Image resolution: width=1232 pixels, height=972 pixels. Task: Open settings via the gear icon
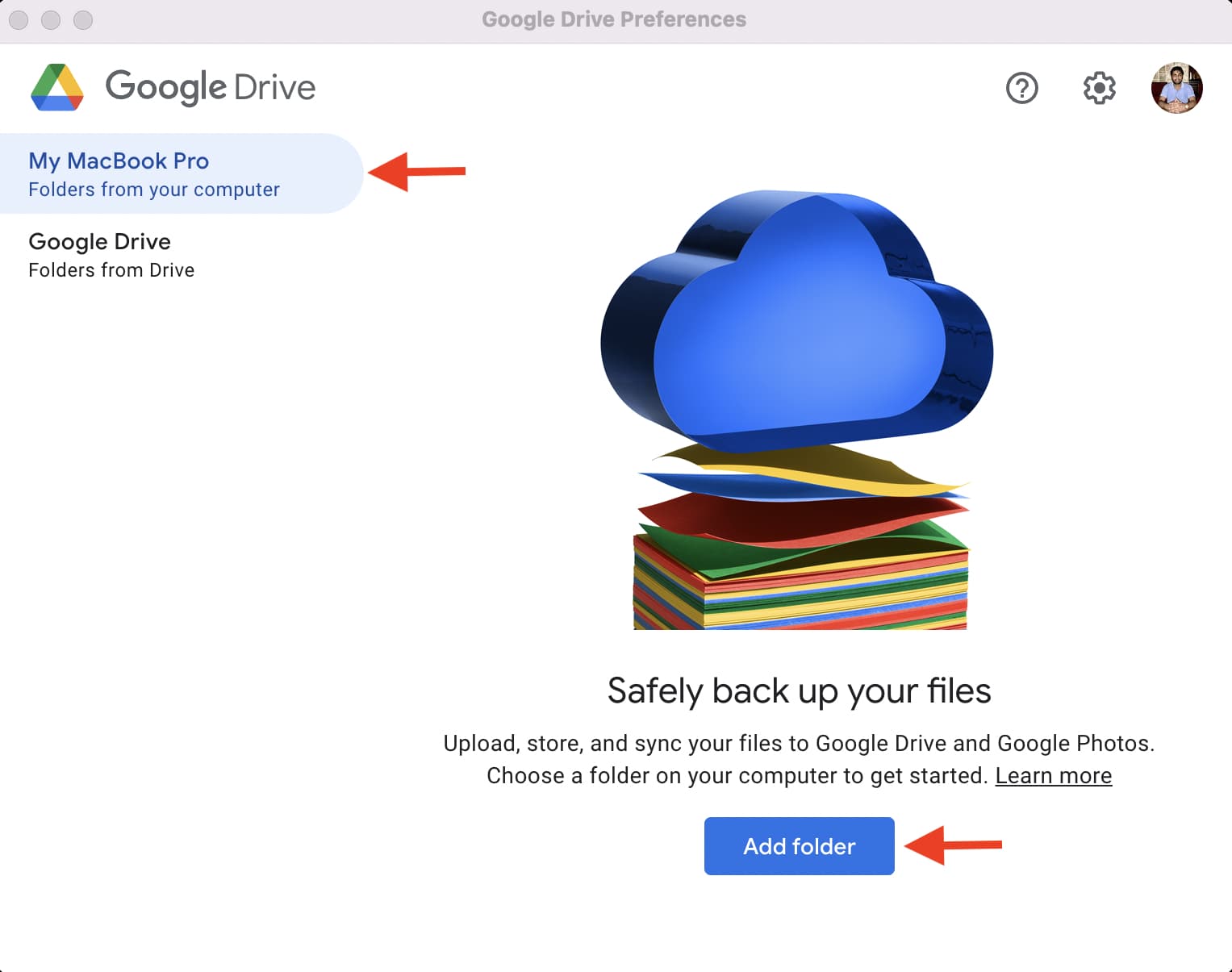tap(1099, 88)
